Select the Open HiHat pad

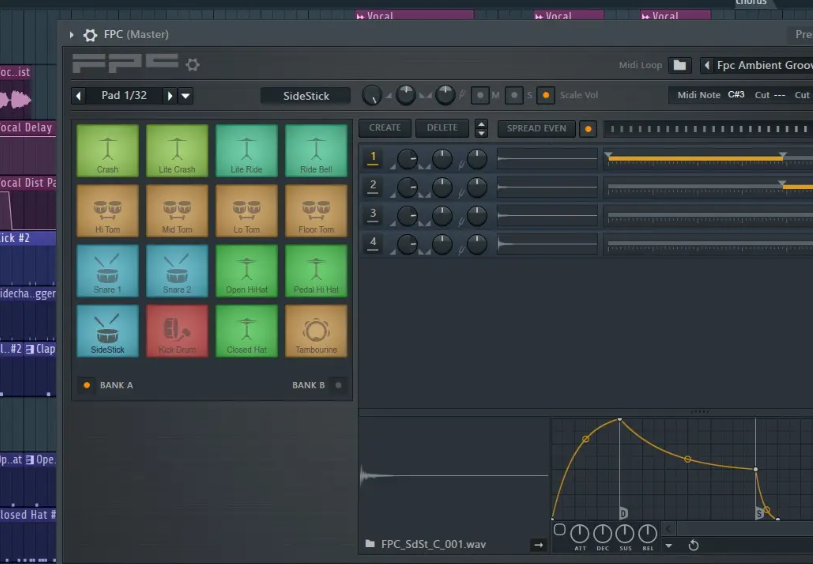point(246,271)
